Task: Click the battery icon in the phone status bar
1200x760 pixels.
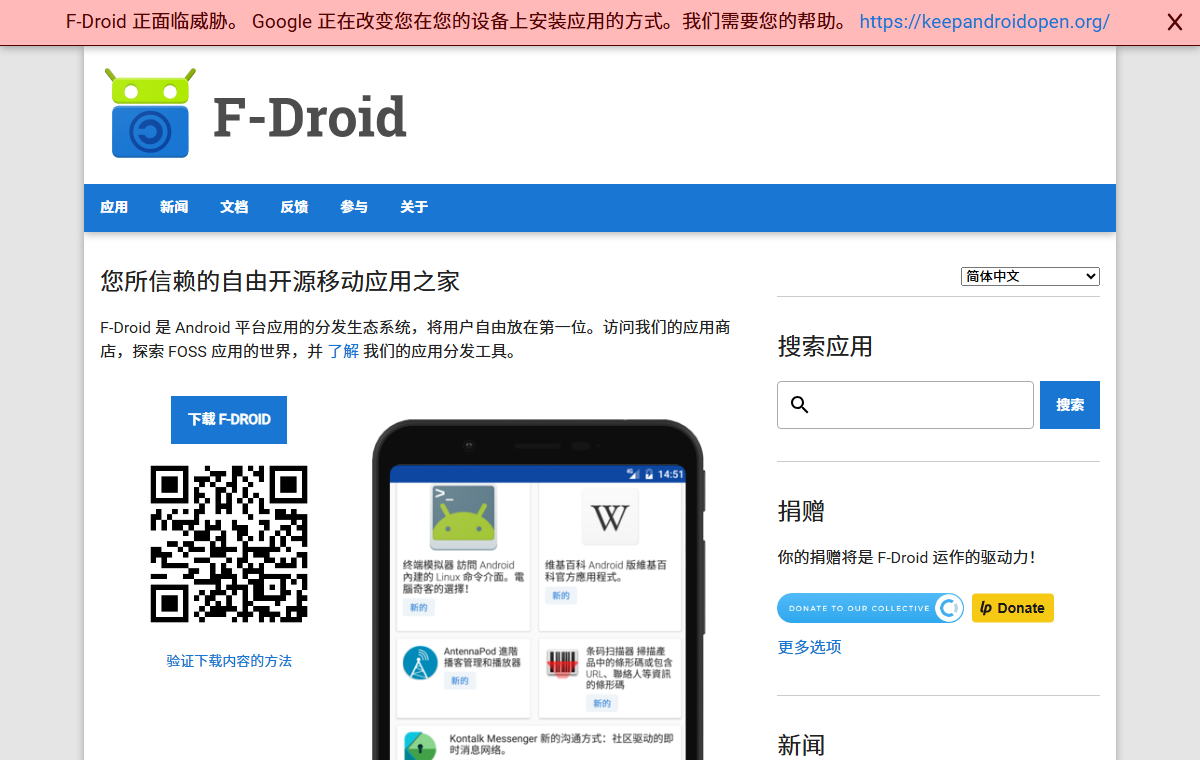Action: [x=649, y=474]
